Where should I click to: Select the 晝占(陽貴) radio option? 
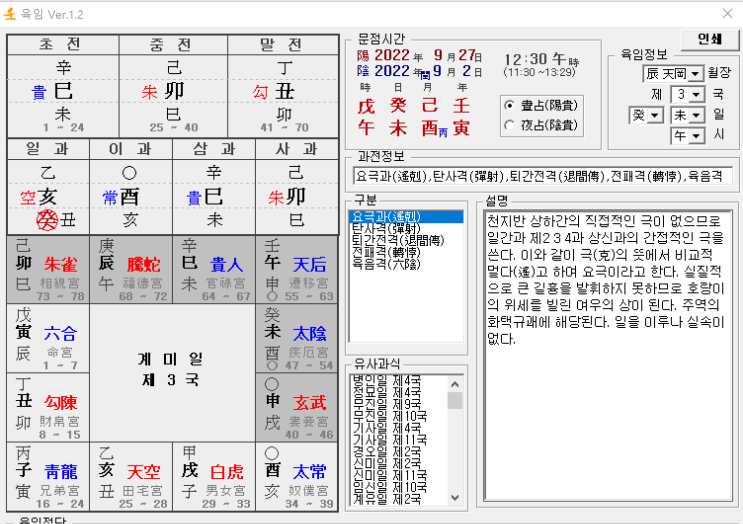509,105
